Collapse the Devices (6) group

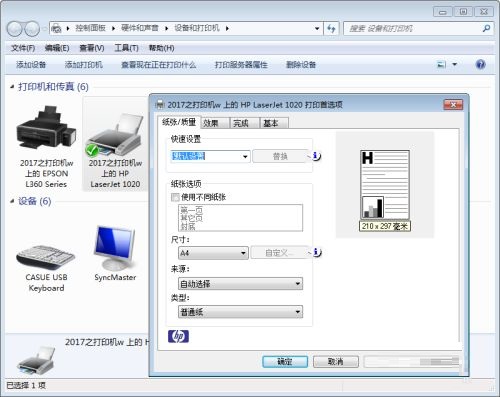[12, 201]
